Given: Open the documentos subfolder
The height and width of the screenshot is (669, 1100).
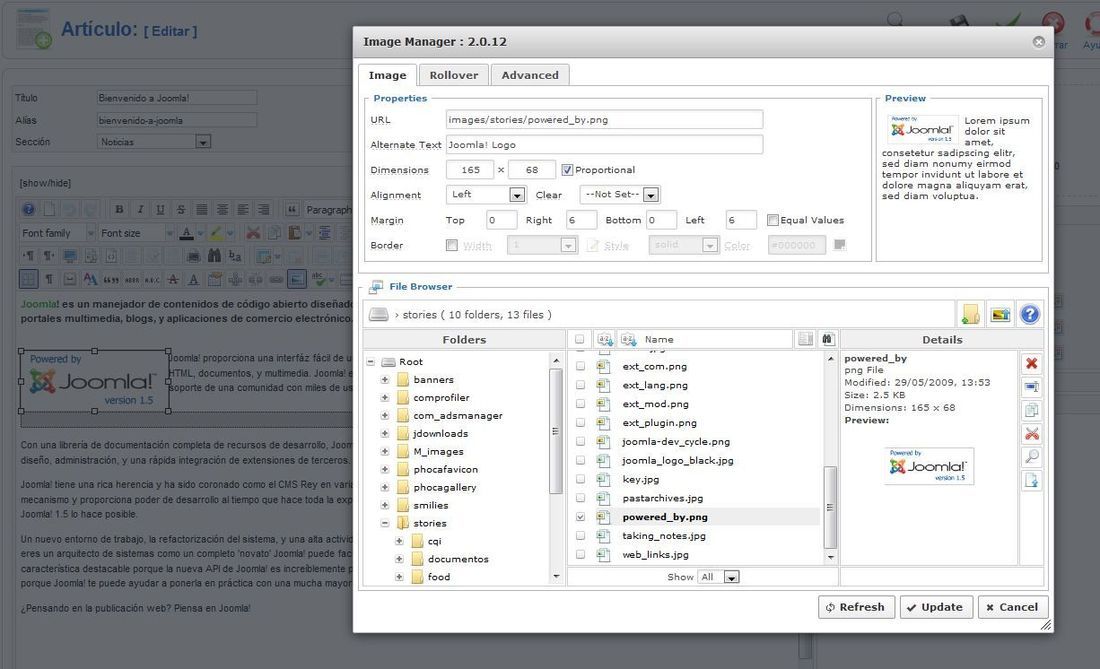Looking at the screenshot, I should [458, 559].
